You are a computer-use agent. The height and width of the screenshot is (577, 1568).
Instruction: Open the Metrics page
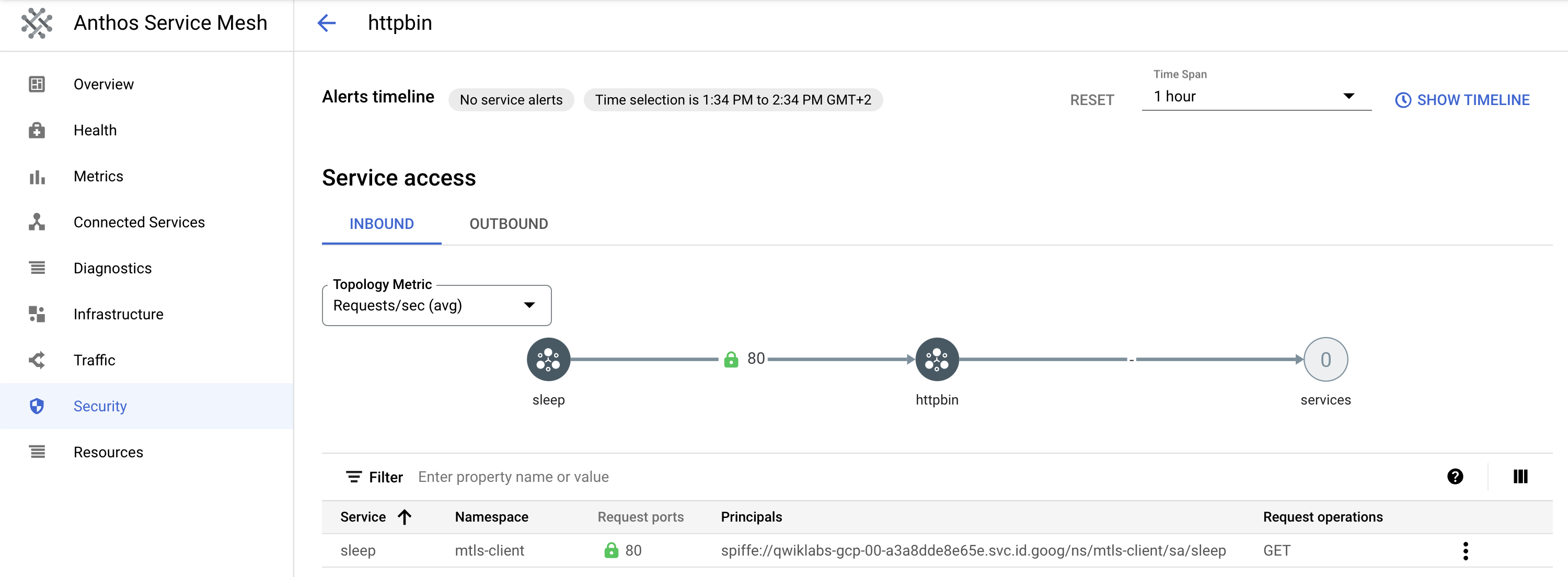(x=146, y=177)
